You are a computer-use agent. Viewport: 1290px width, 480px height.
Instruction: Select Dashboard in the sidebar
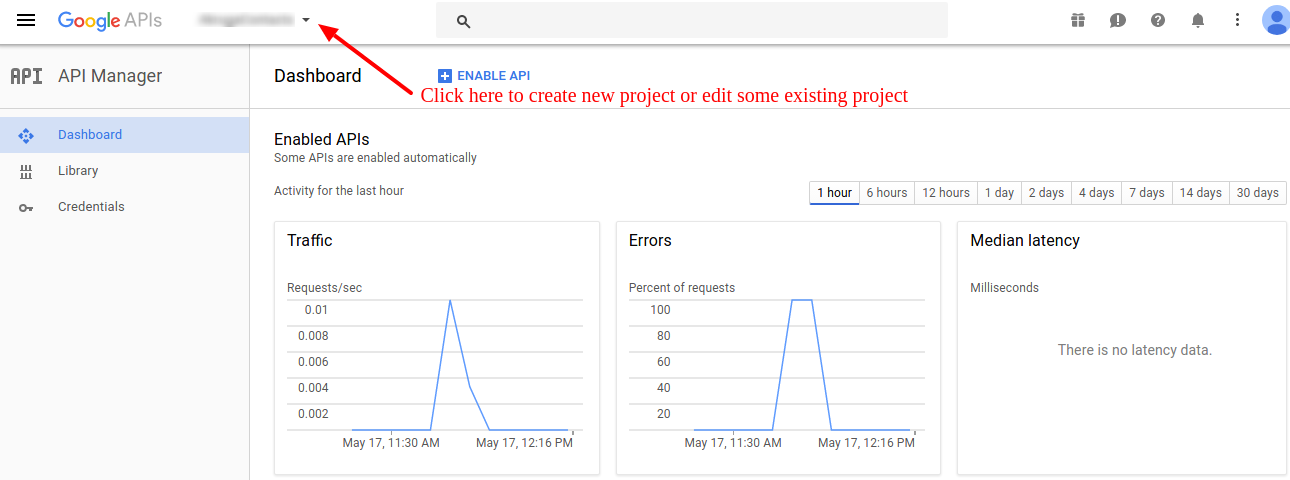[x=90, y=135]
